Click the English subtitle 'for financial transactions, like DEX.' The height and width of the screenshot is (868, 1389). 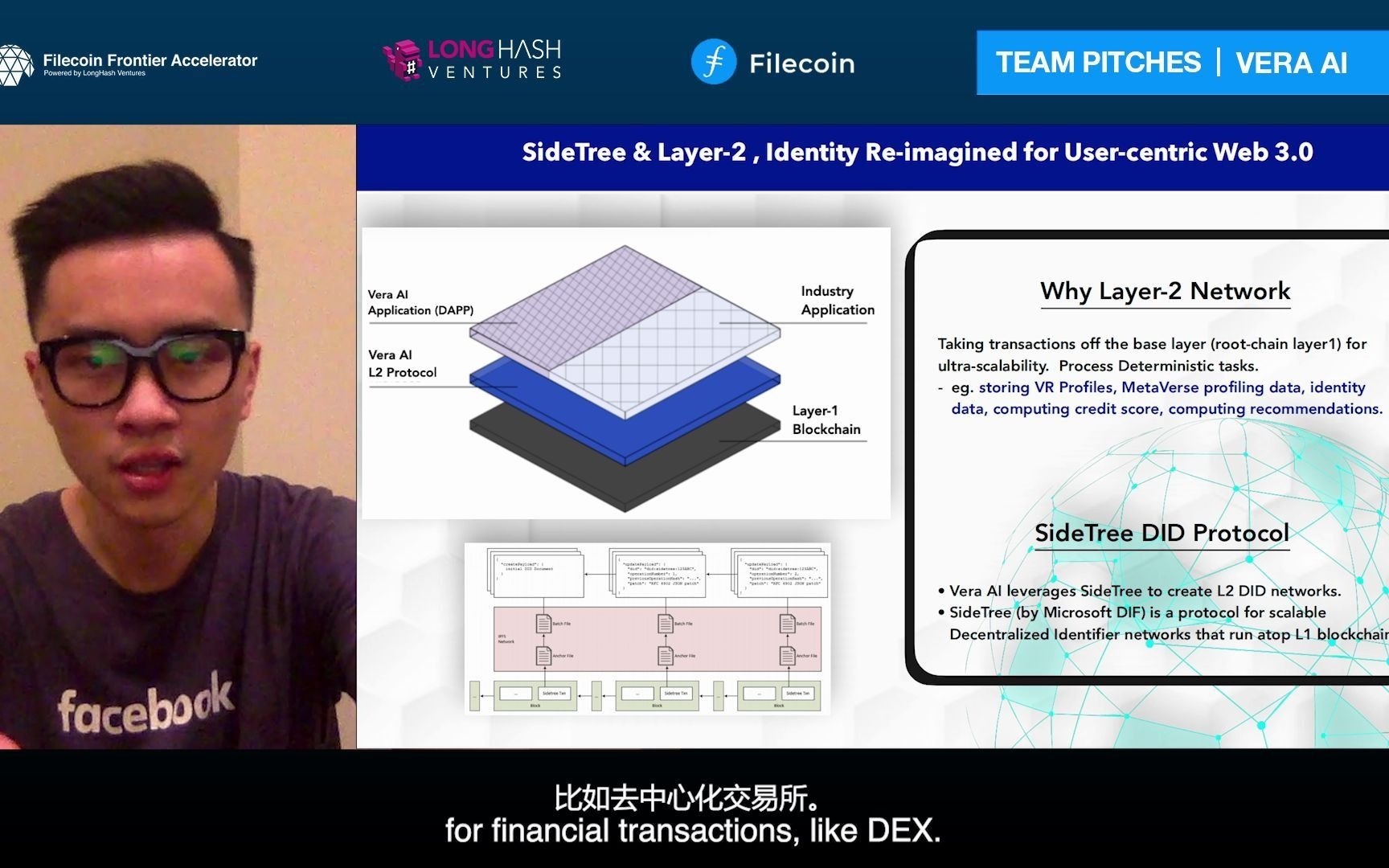pos(693,830)
